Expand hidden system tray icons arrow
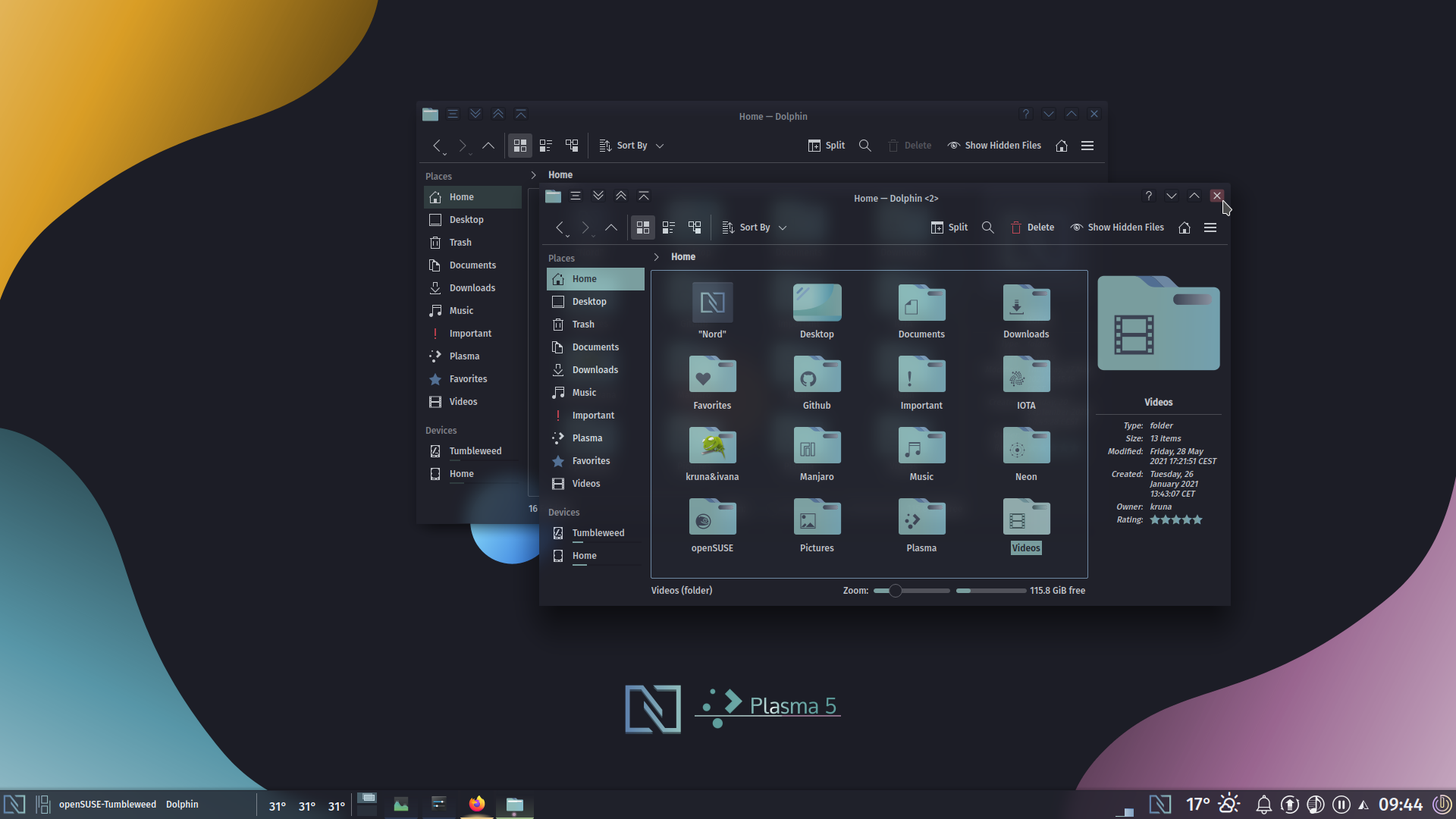The image size is (1456, 819). 1363,805
